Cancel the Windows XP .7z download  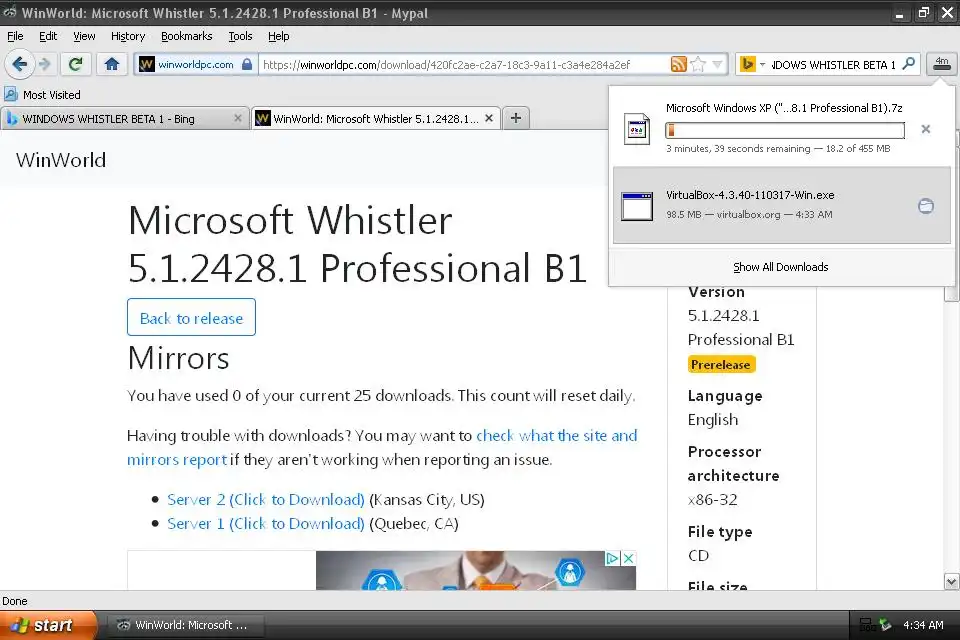926,129
